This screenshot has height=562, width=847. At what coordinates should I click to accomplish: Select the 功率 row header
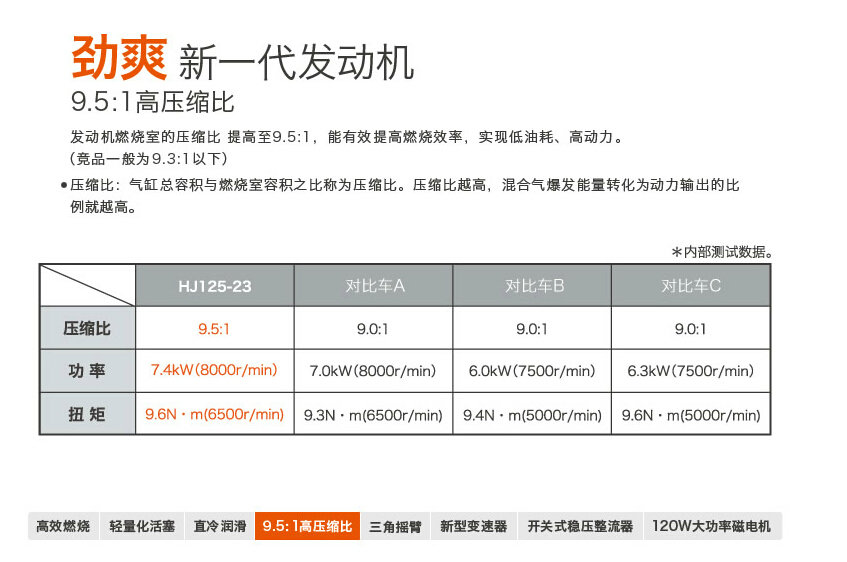coord(88,371)
